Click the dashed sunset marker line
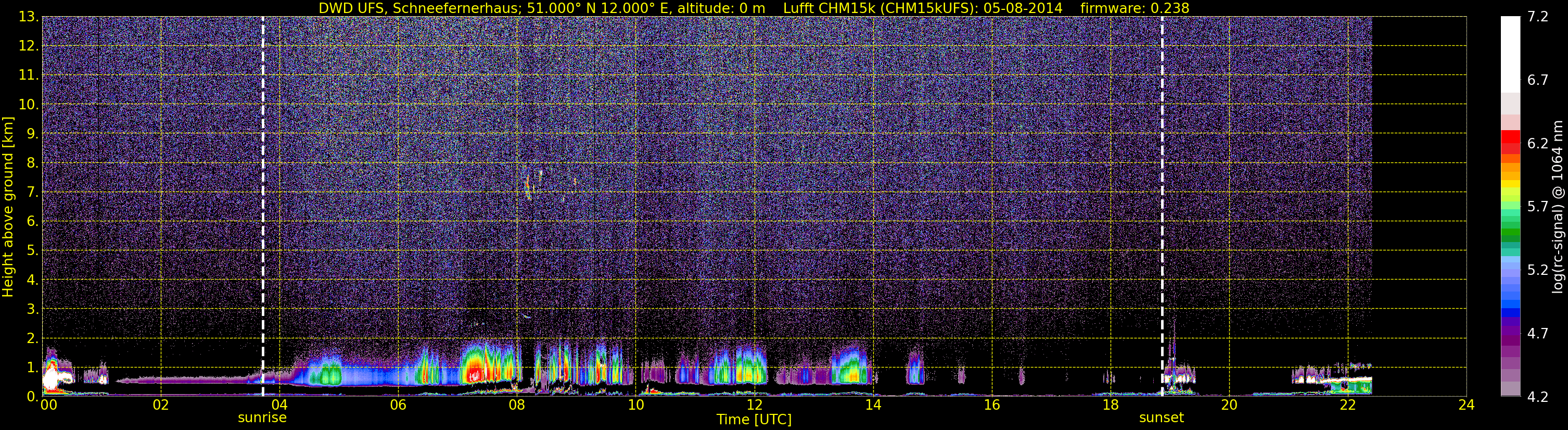Image resolution: width=1568 pixels, height=430 pixels. point(1162,207)
